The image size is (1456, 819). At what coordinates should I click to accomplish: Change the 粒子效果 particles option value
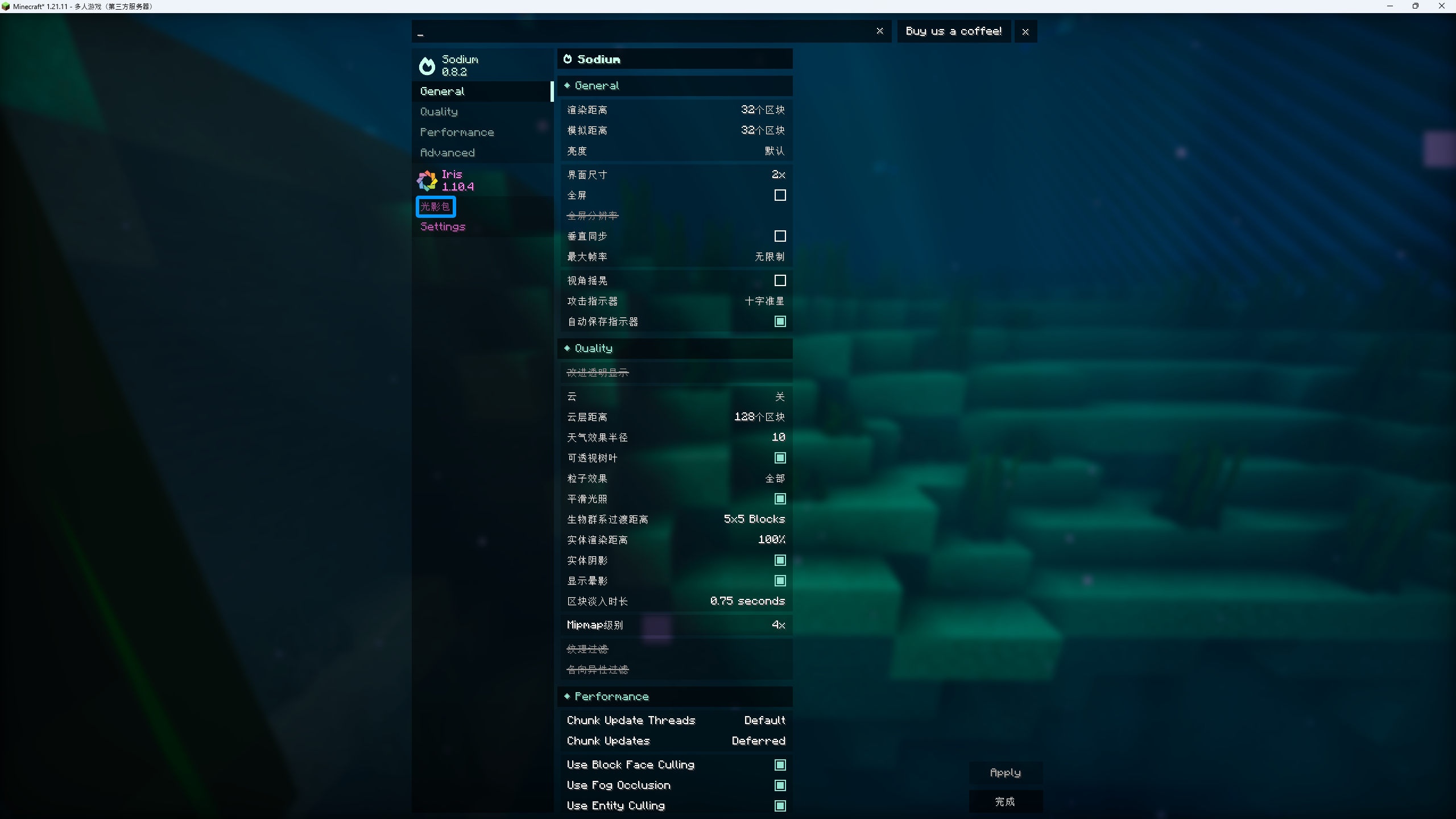click(775, 478)
